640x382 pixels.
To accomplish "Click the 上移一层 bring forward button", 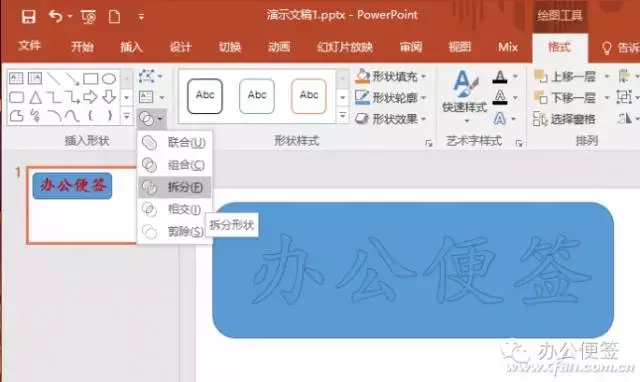I will click(566, 76).
